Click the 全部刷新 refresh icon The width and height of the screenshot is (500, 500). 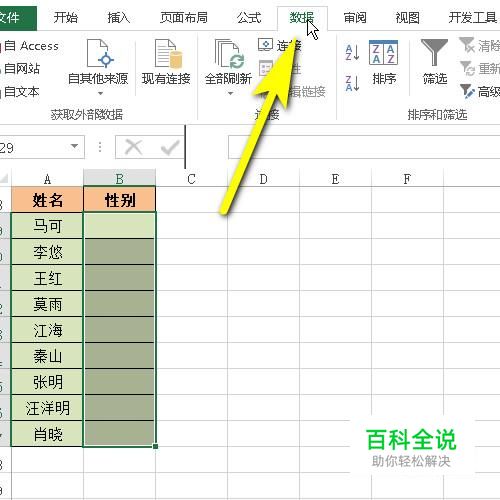tap(229, 53)
